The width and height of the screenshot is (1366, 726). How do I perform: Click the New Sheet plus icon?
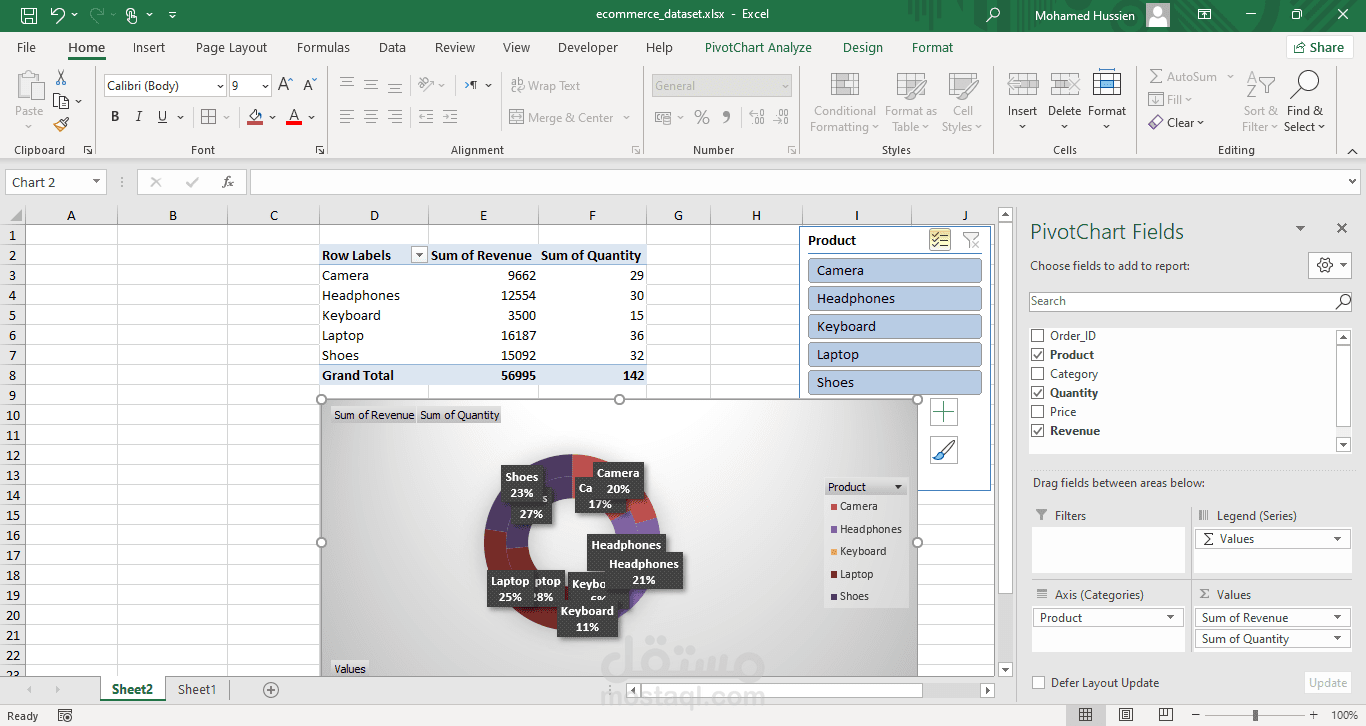tap(270, 690)
